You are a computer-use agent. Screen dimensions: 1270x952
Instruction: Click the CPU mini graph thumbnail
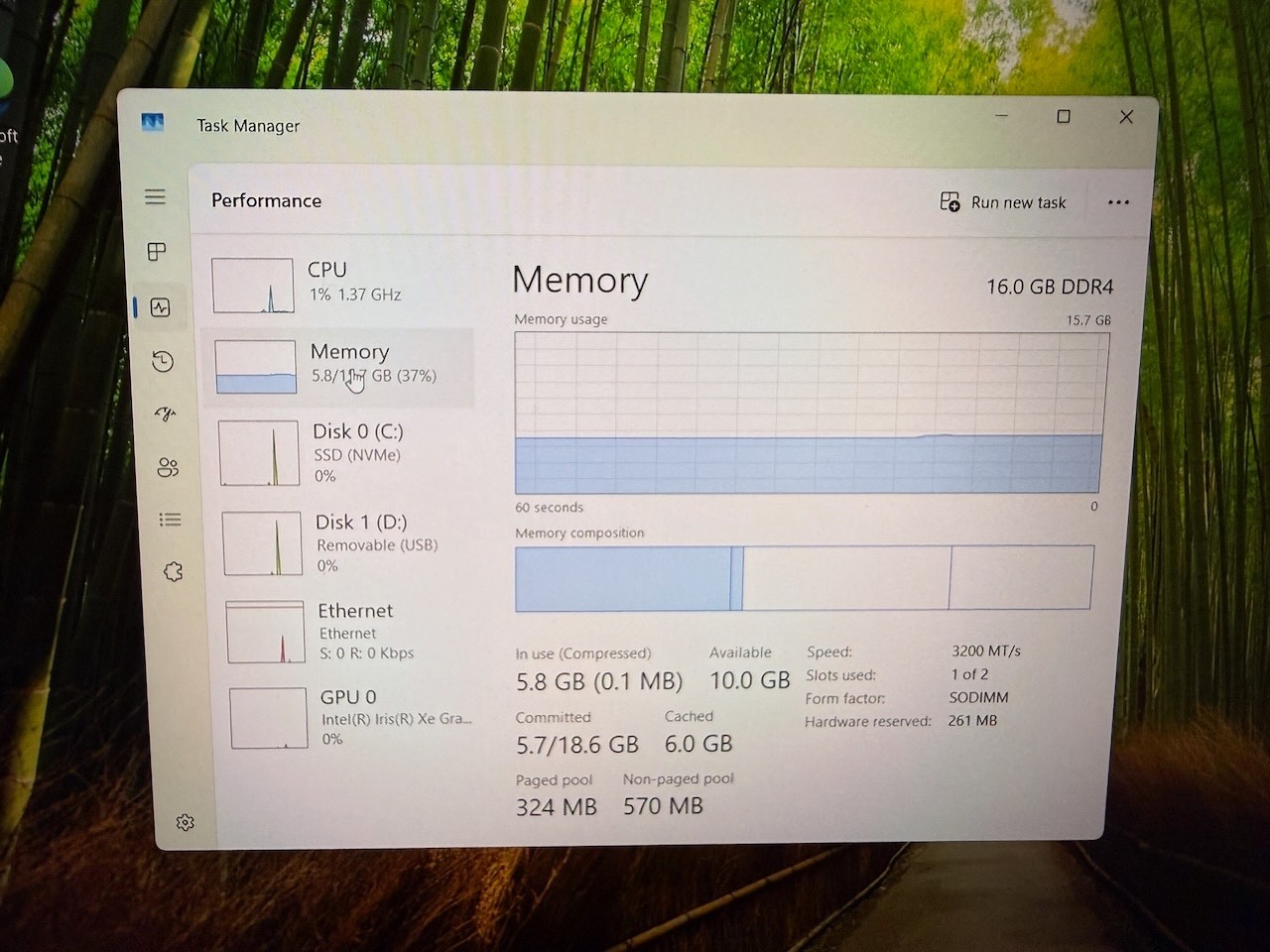point(252,286)
